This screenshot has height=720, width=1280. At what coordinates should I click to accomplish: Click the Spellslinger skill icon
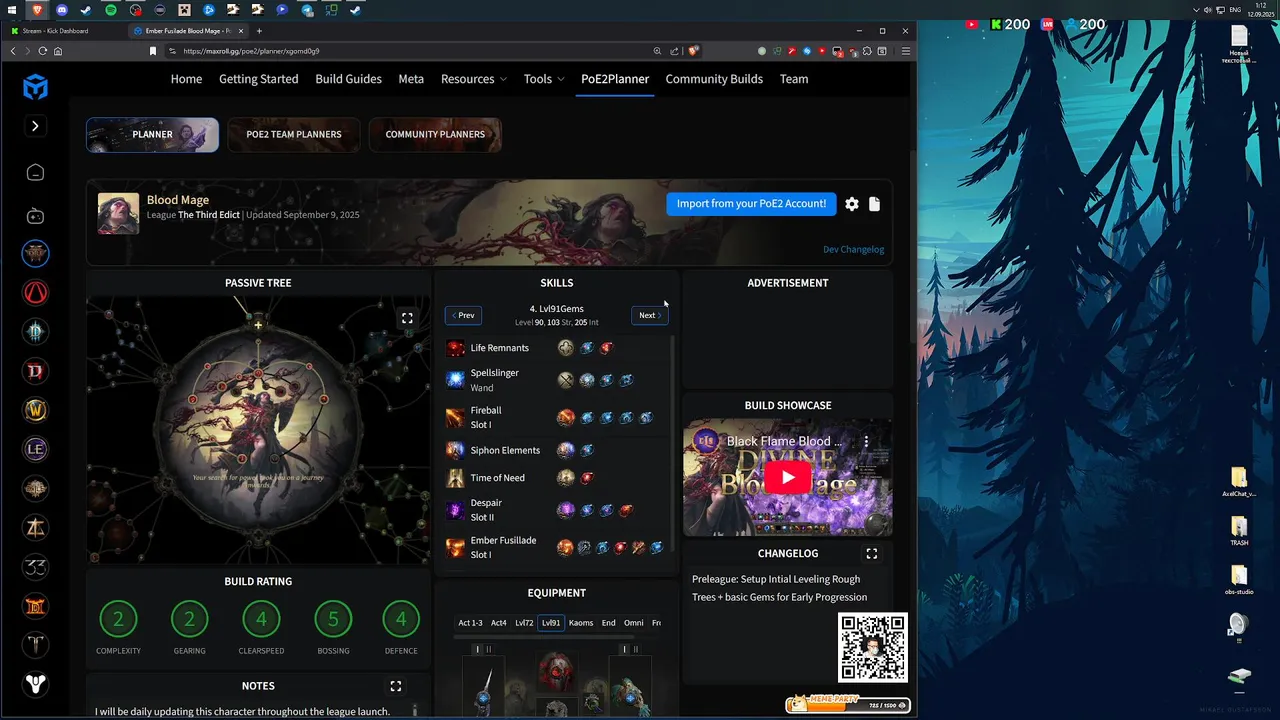[456, 380]
